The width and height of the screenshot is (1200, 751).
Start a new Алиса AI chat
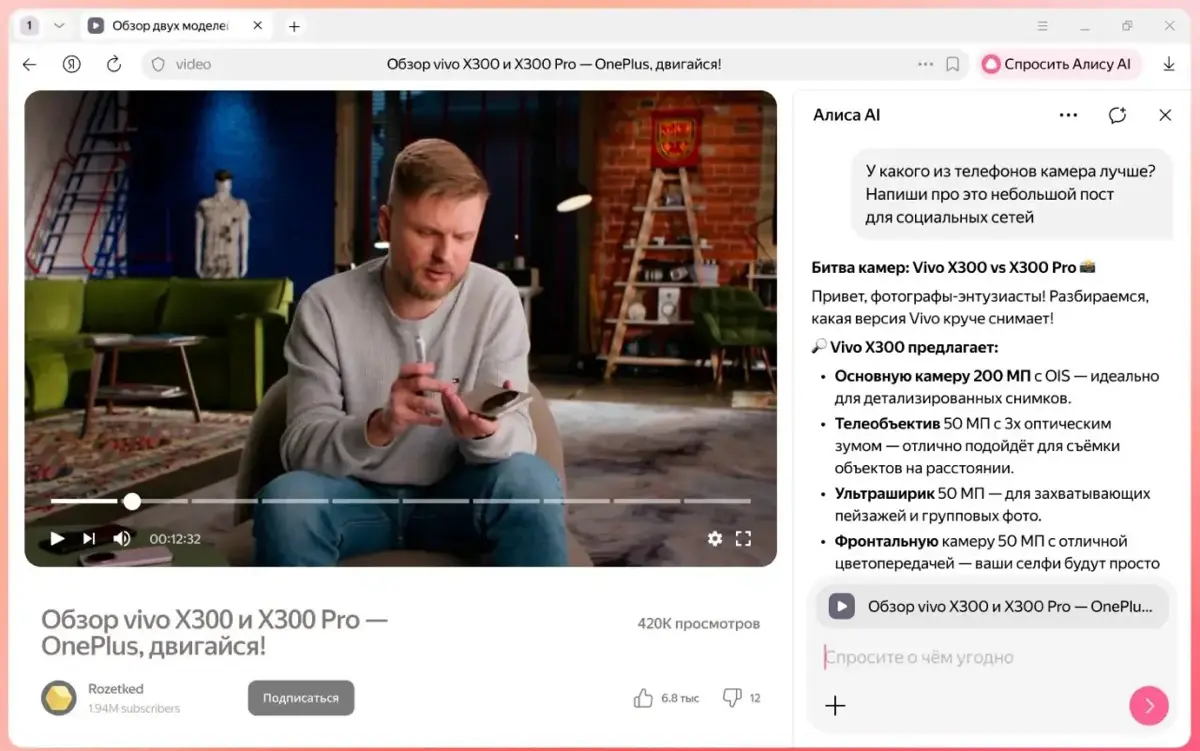click(x=1117, y=115)
